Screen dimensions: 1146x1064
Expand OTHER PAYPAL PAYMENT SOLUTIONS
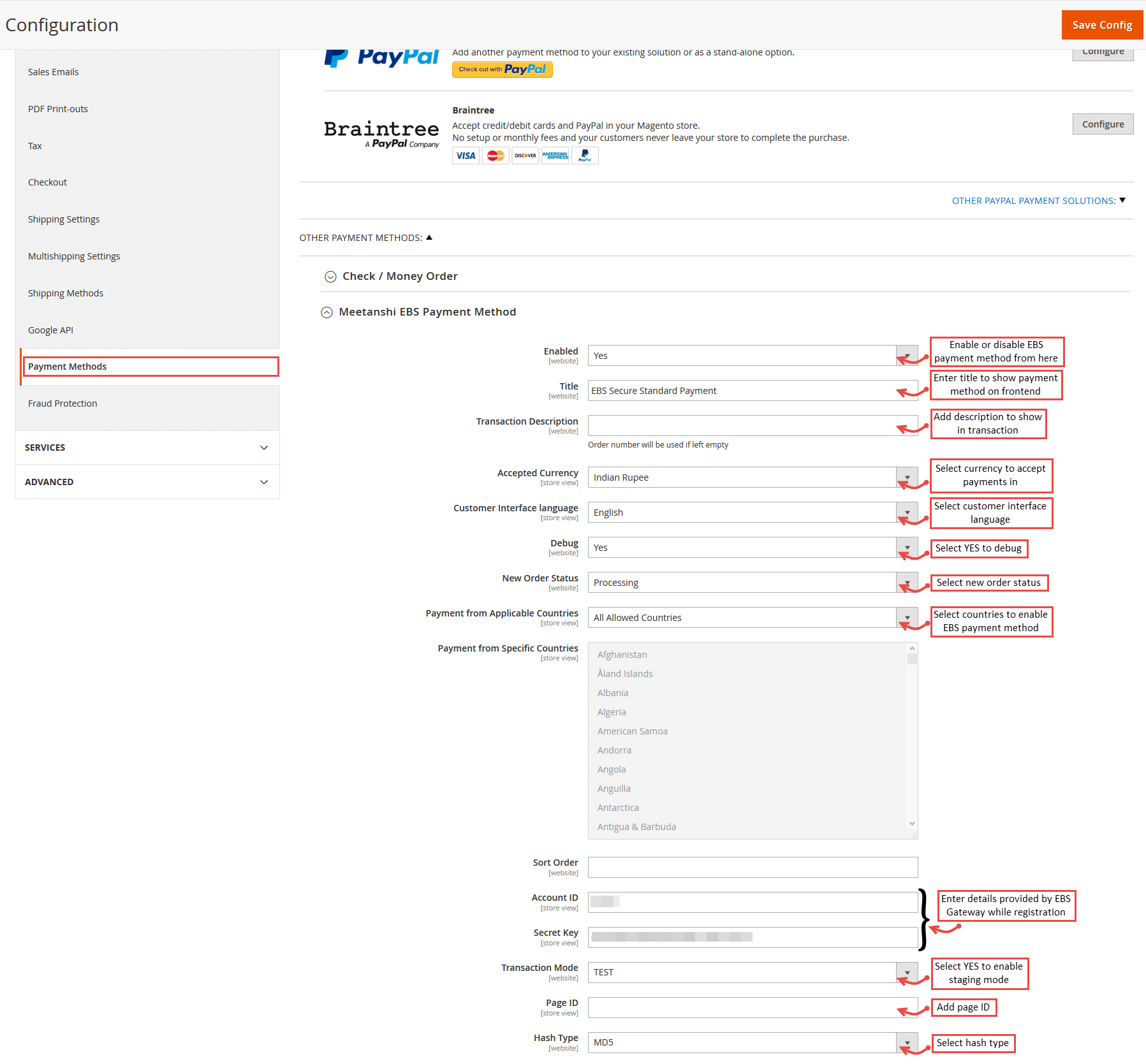point(1038,200)
